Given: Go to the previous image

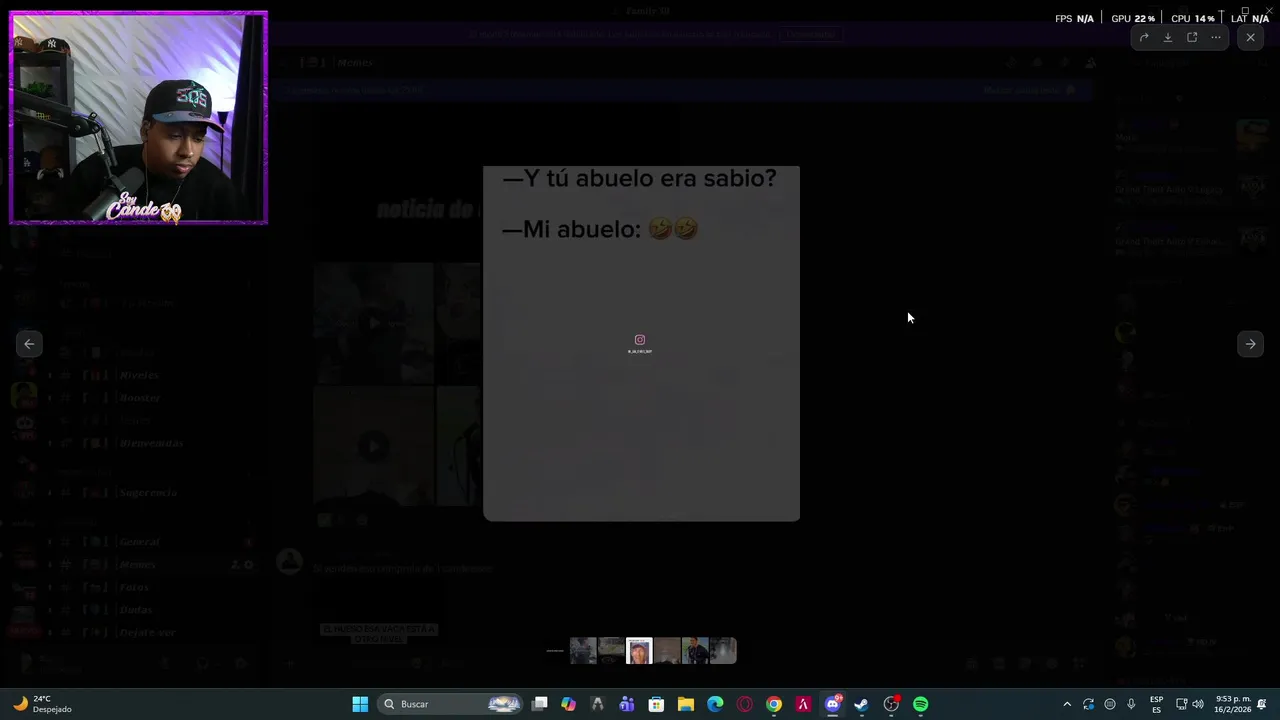Looking at the screenshot, I should tap(29, 344).
